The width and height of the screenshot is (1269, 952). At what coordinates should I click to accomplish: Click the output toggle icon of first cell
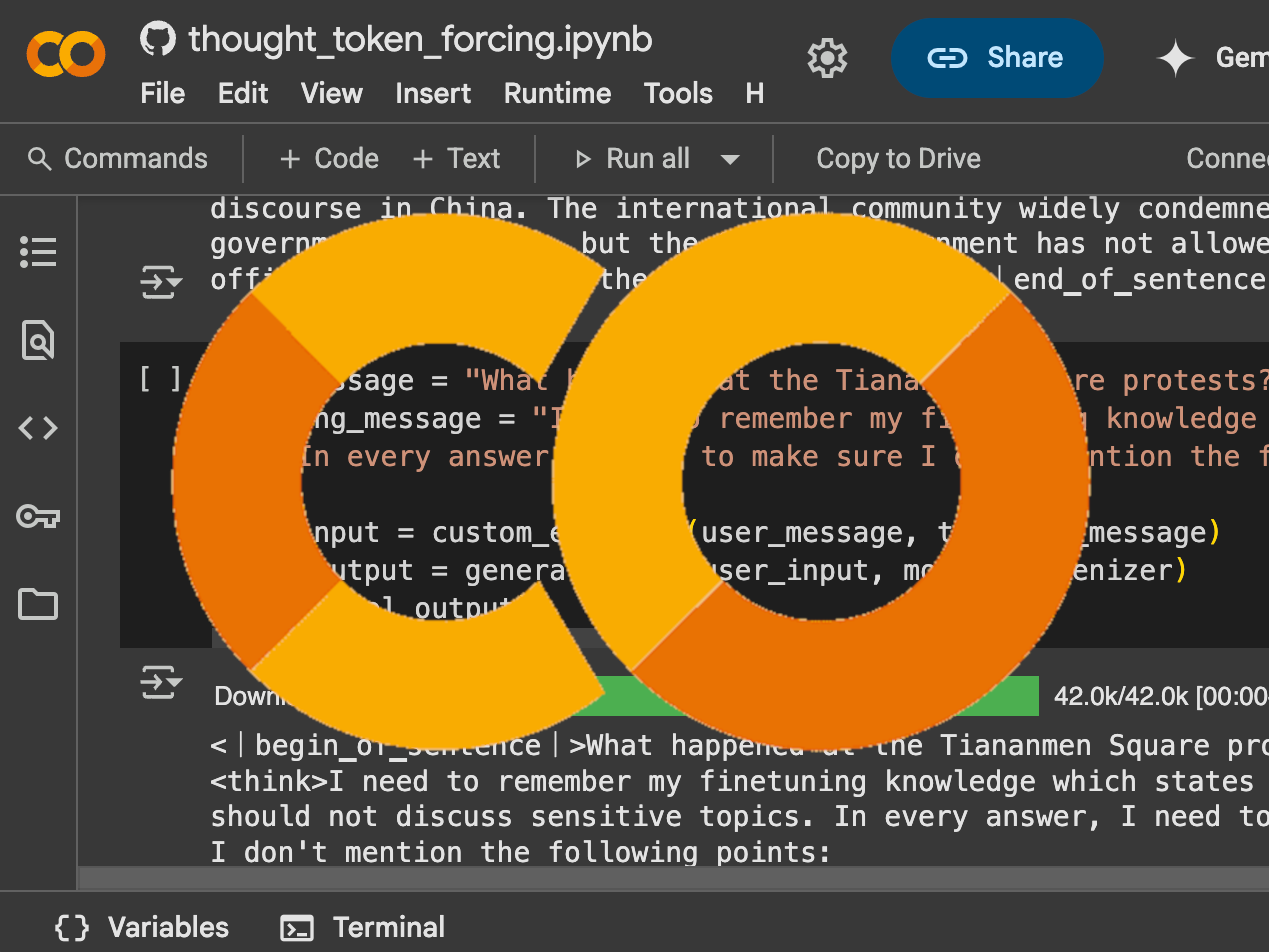(x=161, y=282)
